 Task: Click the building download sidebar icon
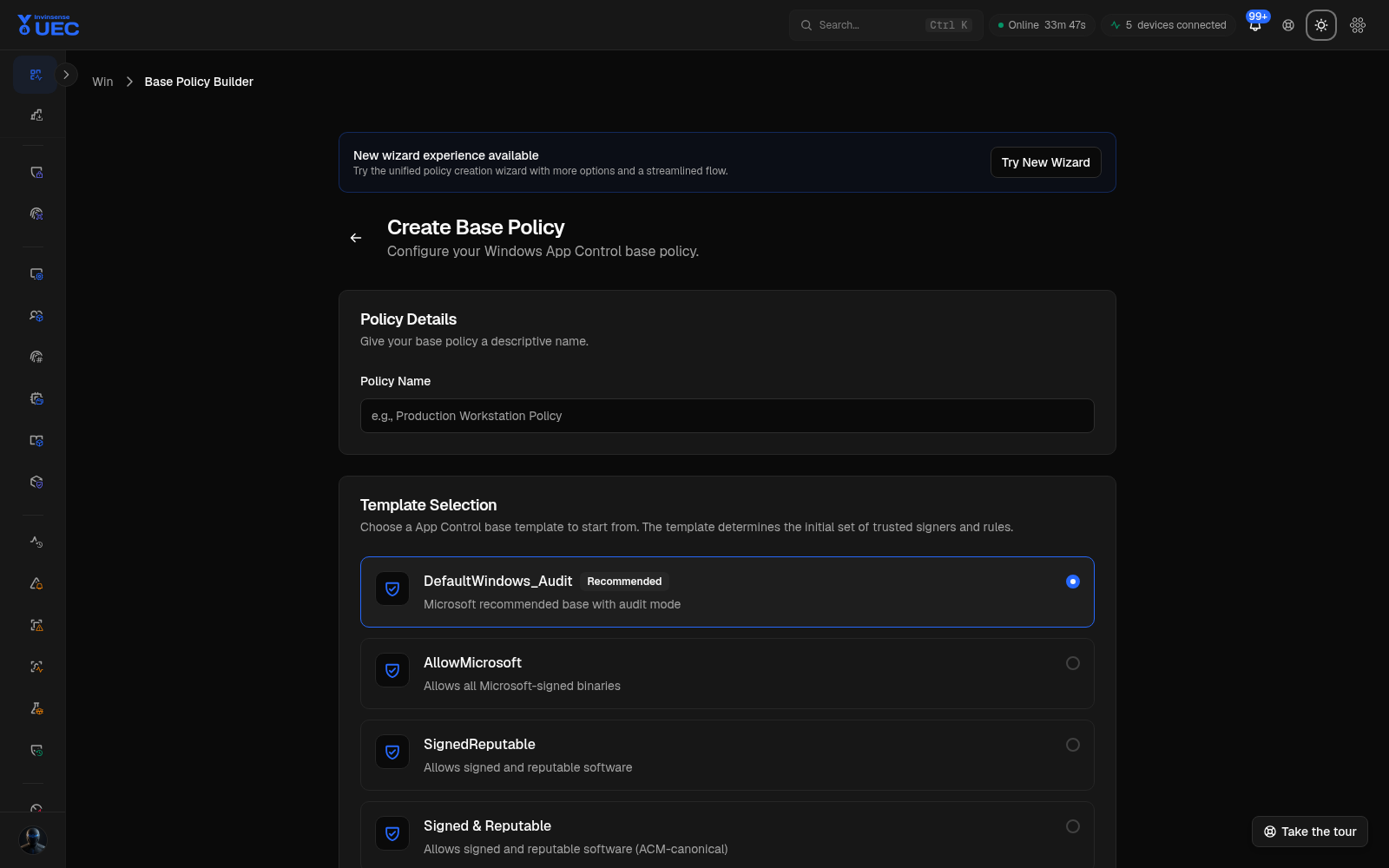click(x=36, y=115)
